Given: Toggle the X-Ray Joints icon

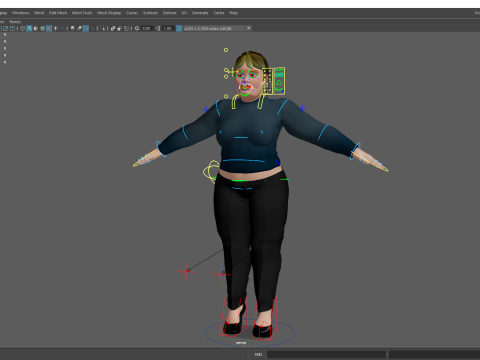Looking at the screenshot, I should pyautogui.click(x=126, y=28).
